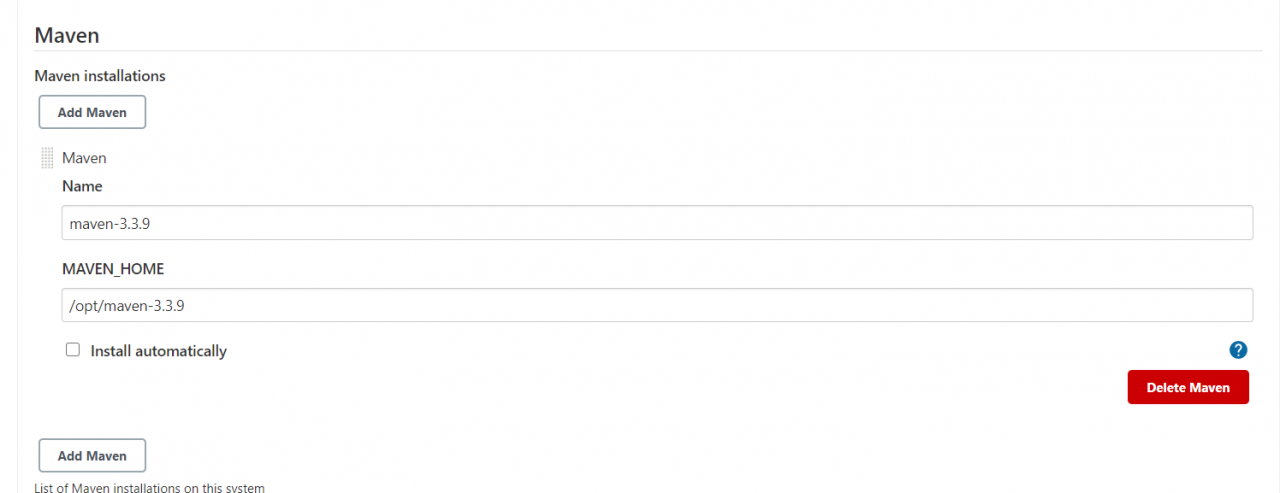Enable the Install automatically checkbox
The height and width of the screenshot is (493, 1280).
coord(72,350)
